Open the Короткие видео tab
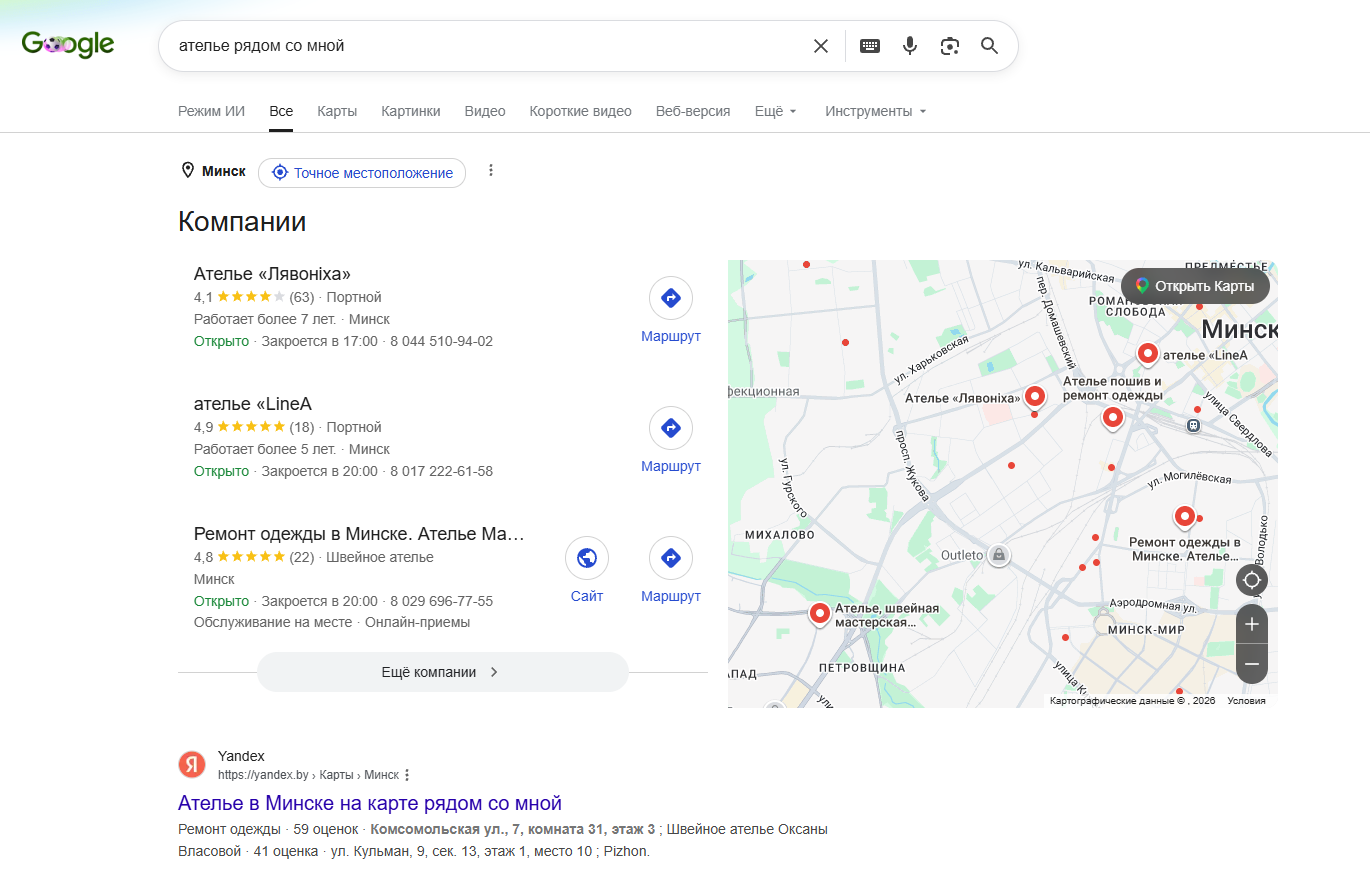Screen dimensions: 1370x877 click(581, 111)
